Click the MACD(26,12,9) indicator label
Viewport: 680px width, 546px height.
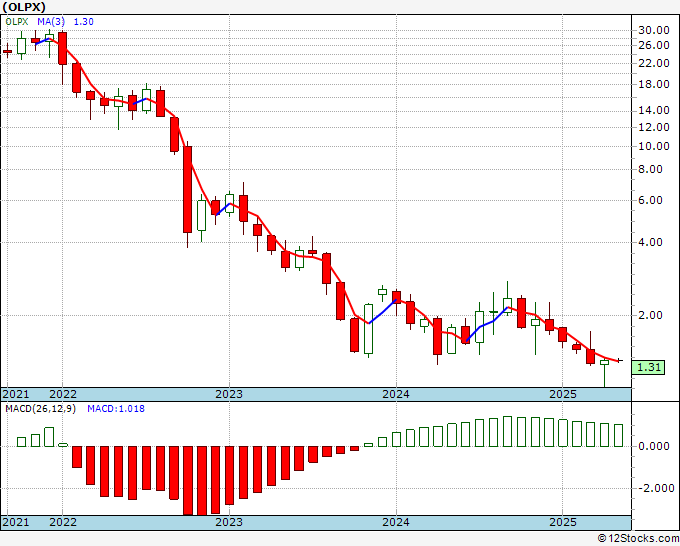(40, 409)
